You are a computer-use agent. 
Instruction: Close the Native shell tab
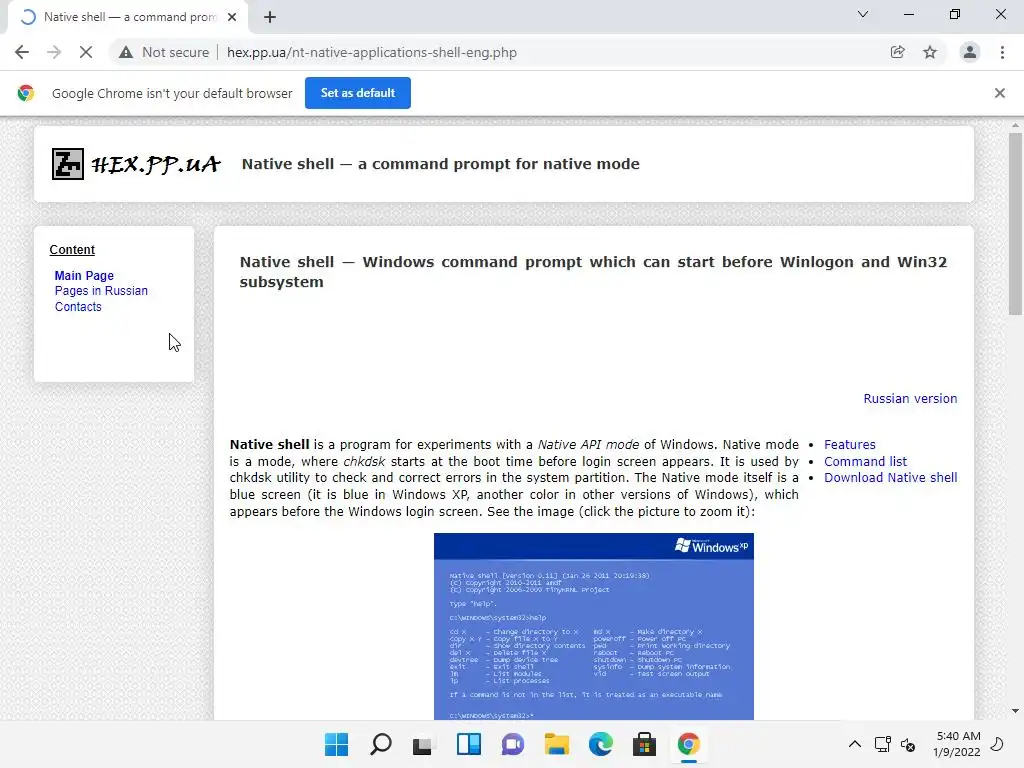(232, 17)
